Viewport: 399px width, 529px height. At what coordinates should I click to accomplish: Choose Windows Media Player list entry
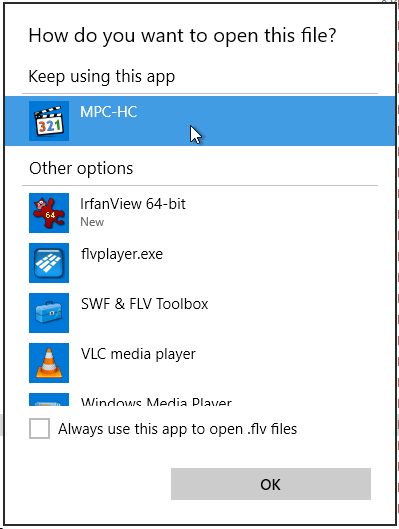pos(200,399)
